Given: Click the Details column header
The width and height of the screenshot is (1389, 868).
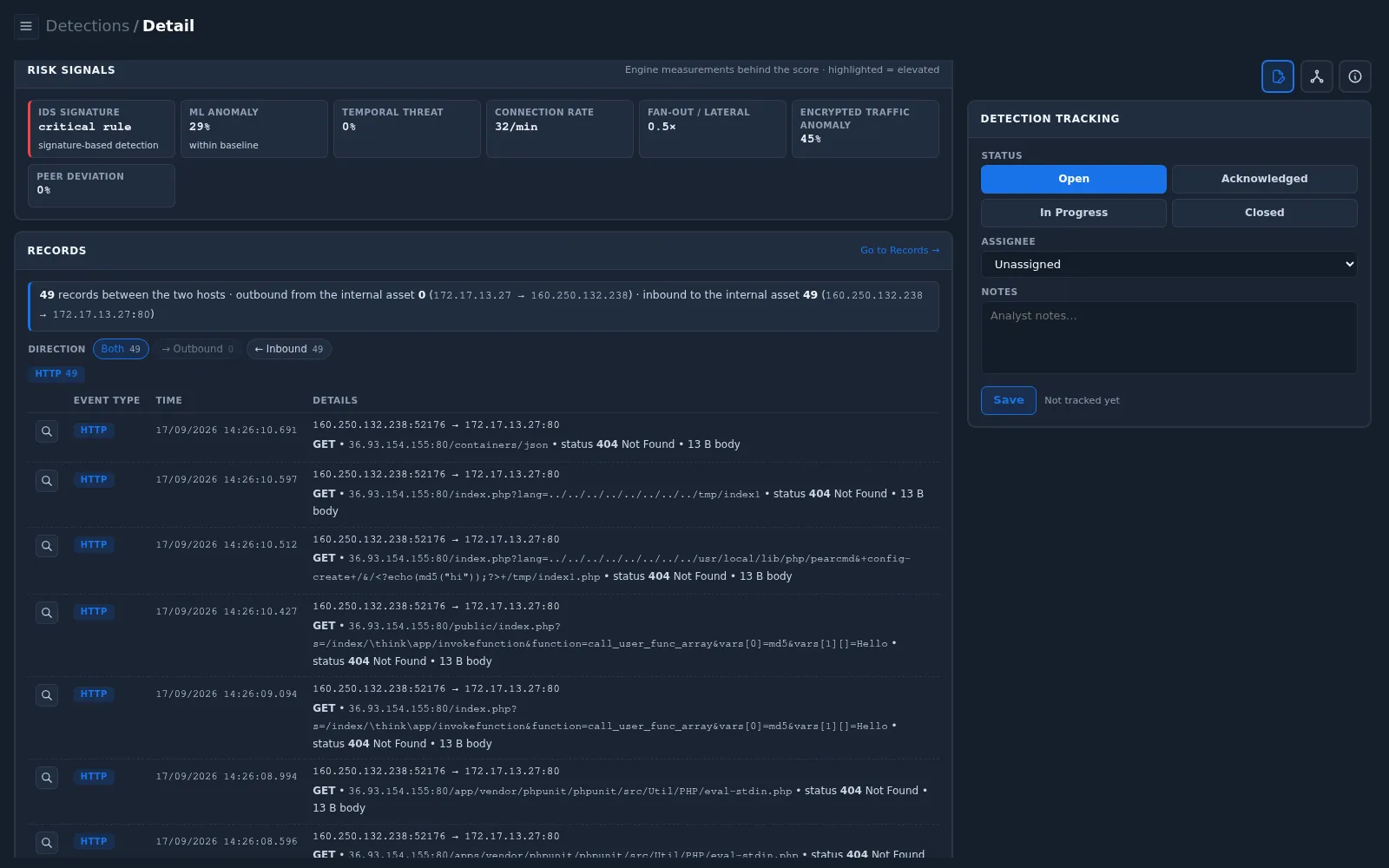Looking at the screenshot, I should [335, 400].
